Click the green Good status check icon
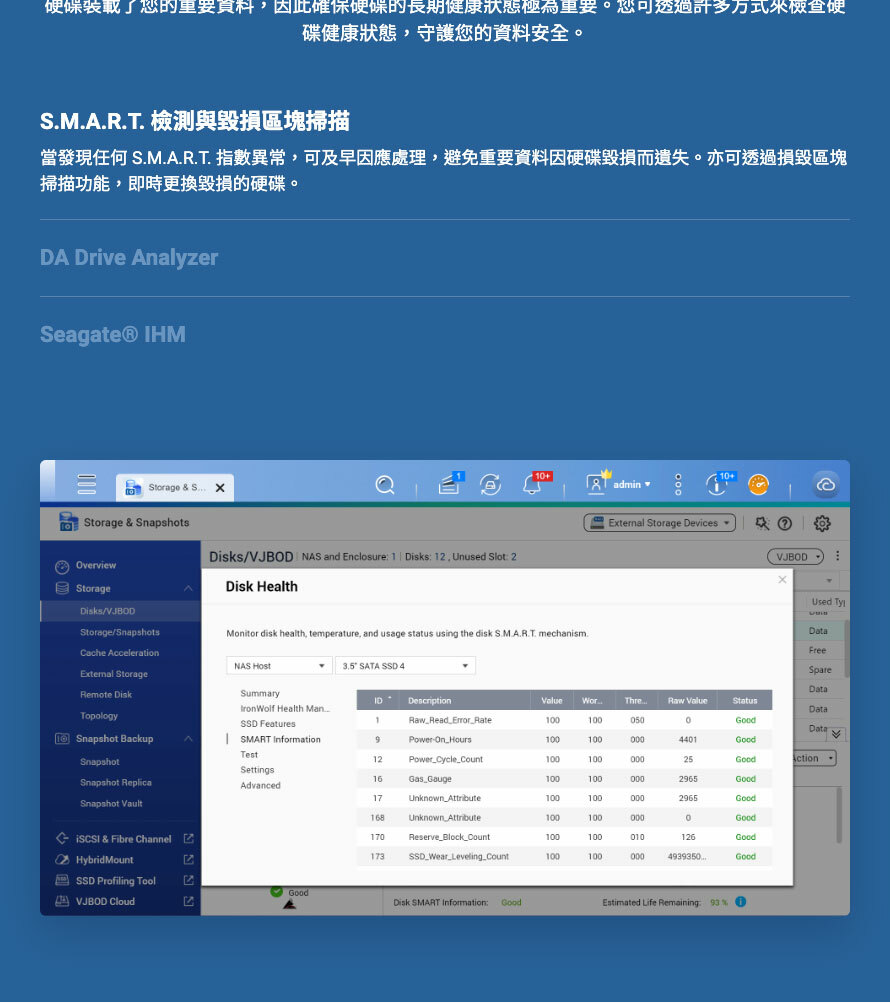This screenshot has width=890, height=1003. (276, 891)
